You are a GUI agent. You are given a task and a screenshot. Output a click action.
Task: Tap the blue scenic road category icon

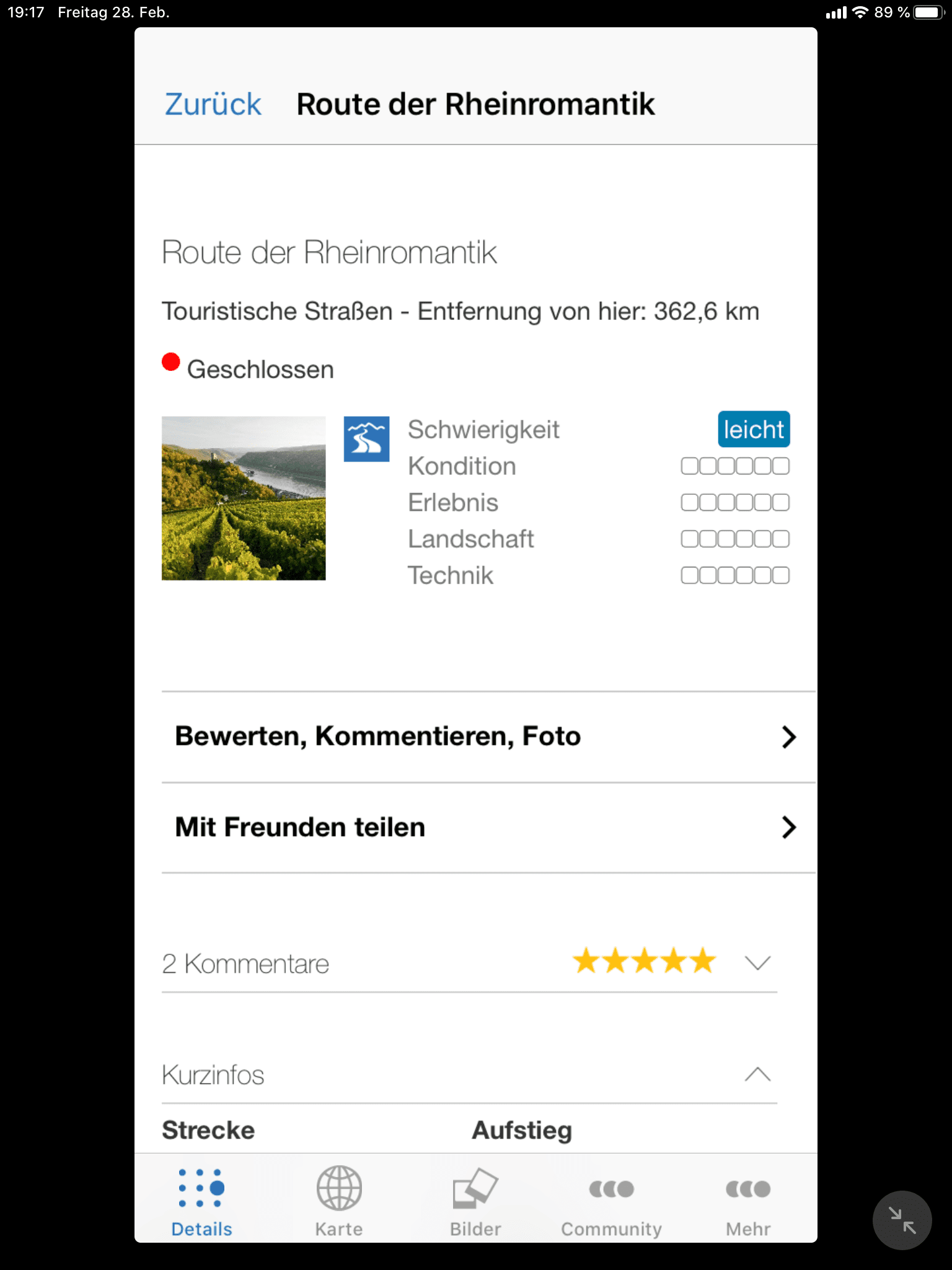(x=366, y=439)
